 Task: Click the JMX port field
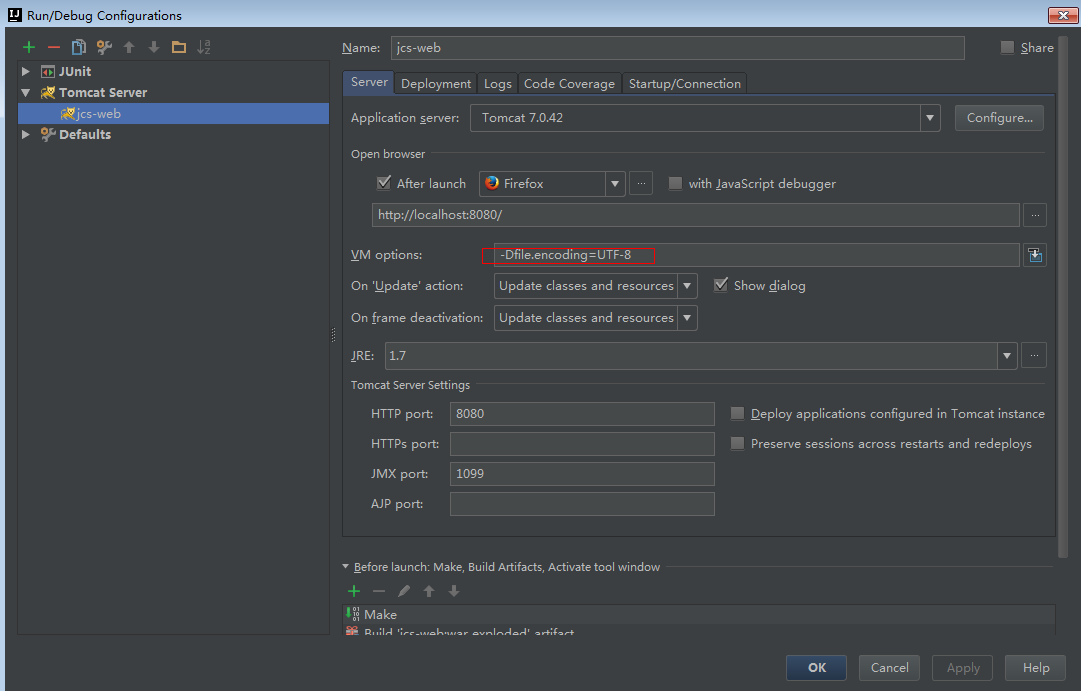[582, 474]
